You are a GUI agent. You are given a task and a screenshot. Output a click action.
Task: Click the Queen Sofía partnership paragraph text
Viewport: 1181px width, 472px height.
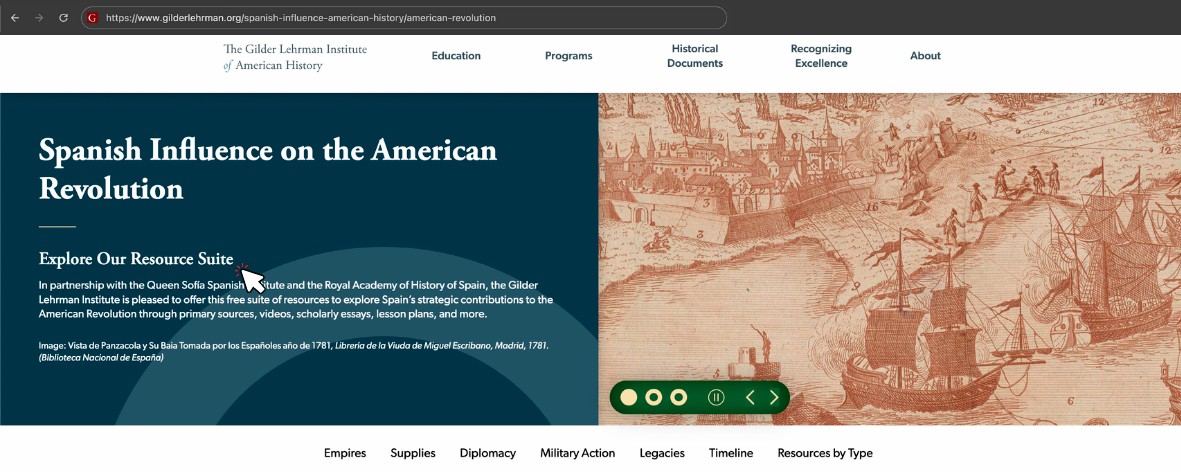[296, 300]
